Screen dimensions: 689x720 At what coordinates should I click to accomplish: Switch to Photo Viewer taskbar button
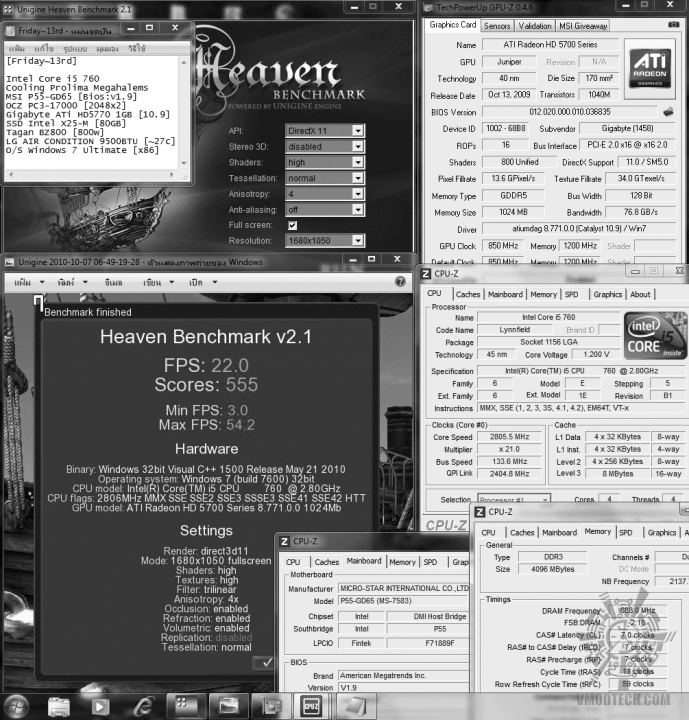pyautogui.click(x=229, y=706)
